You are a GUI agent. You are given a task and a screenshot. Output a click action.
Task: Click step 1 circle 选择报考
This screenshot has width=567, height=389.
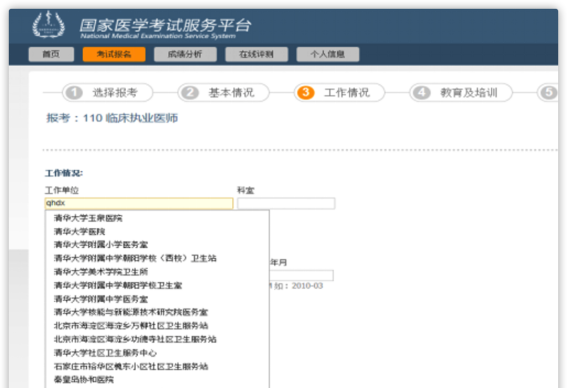click(74, 93)
